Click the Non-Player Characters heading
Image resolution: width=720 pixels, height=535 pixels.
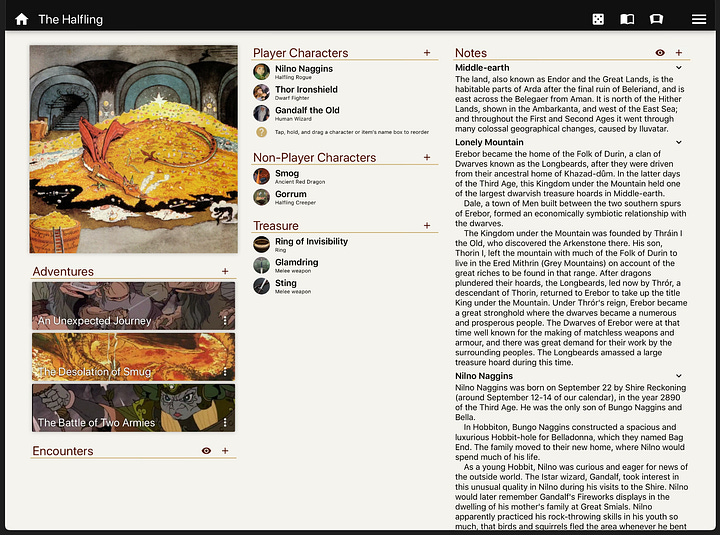(315, 158)
